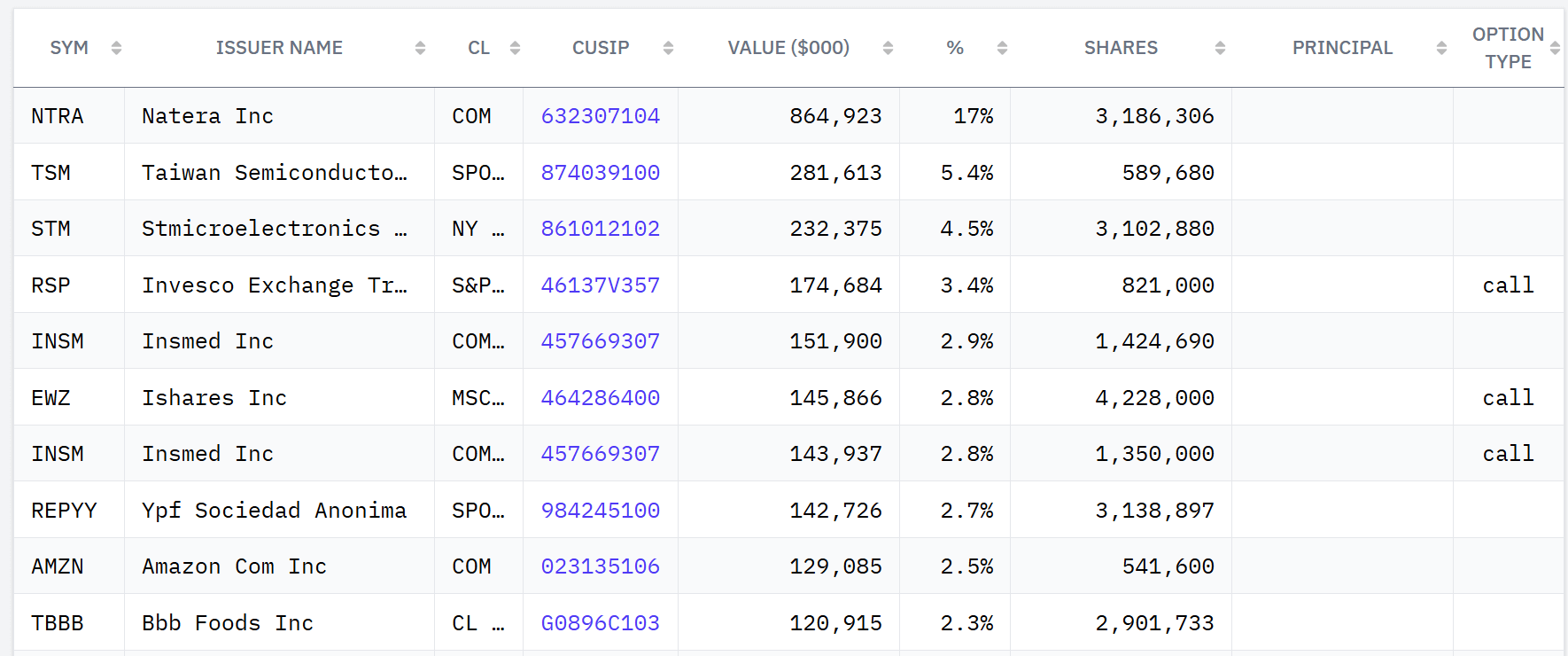Open CUSIP link 861012102
This screenshot has width=1568, height=656.
click(601, 229)
